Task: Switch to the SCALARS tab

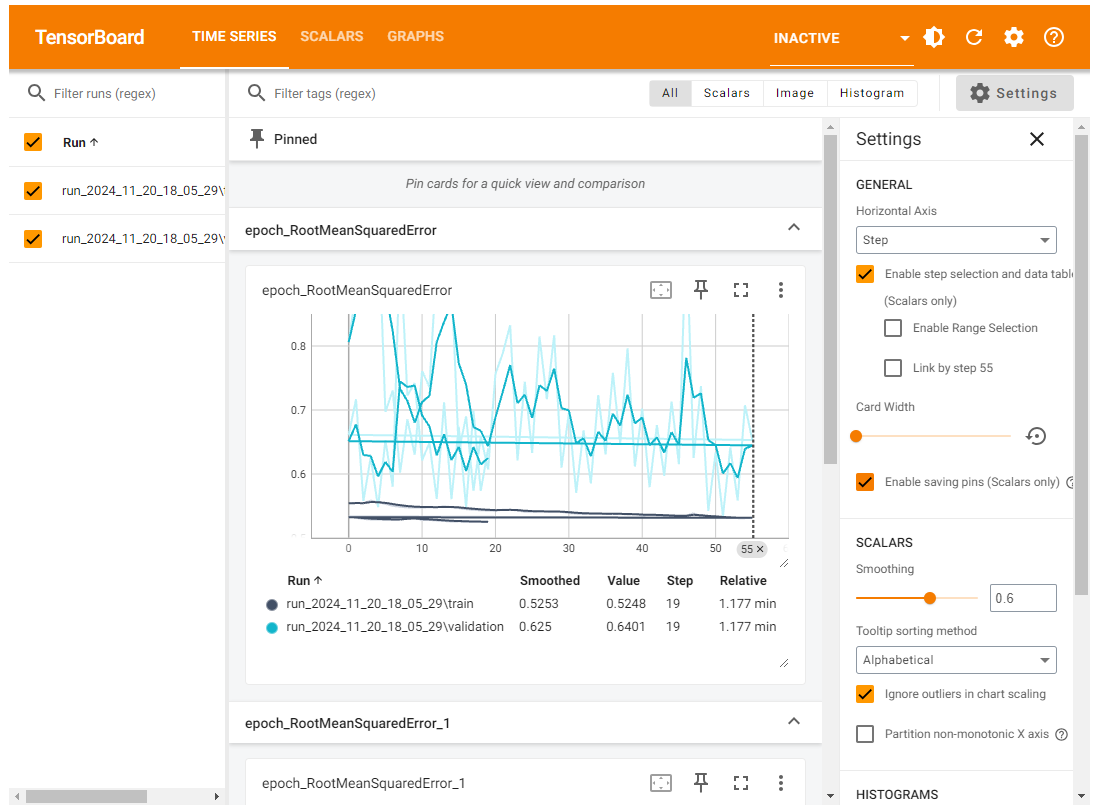Action: 331,36
